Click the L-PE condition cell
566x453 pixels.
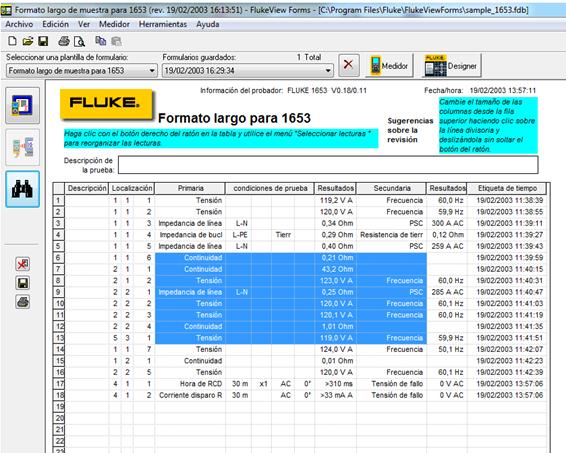tap(239, 235)
